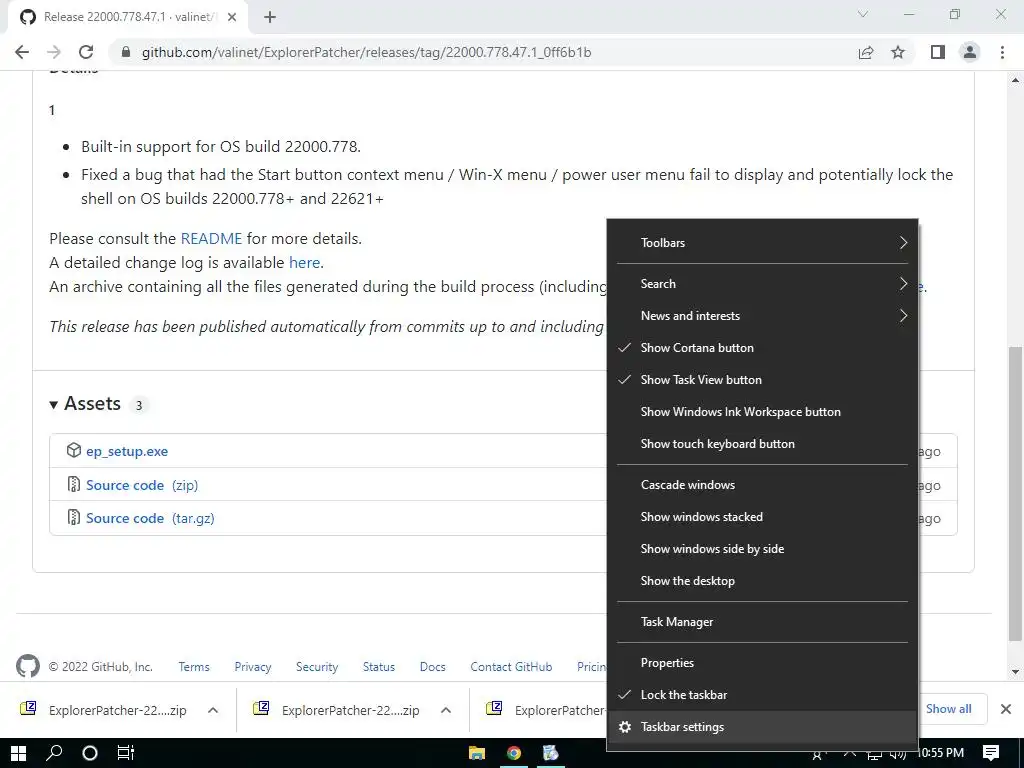Image resolution: width=1024 pixels, height=768 pixels.
Task: Open Properties from the context menu
Action: [762, 662]
